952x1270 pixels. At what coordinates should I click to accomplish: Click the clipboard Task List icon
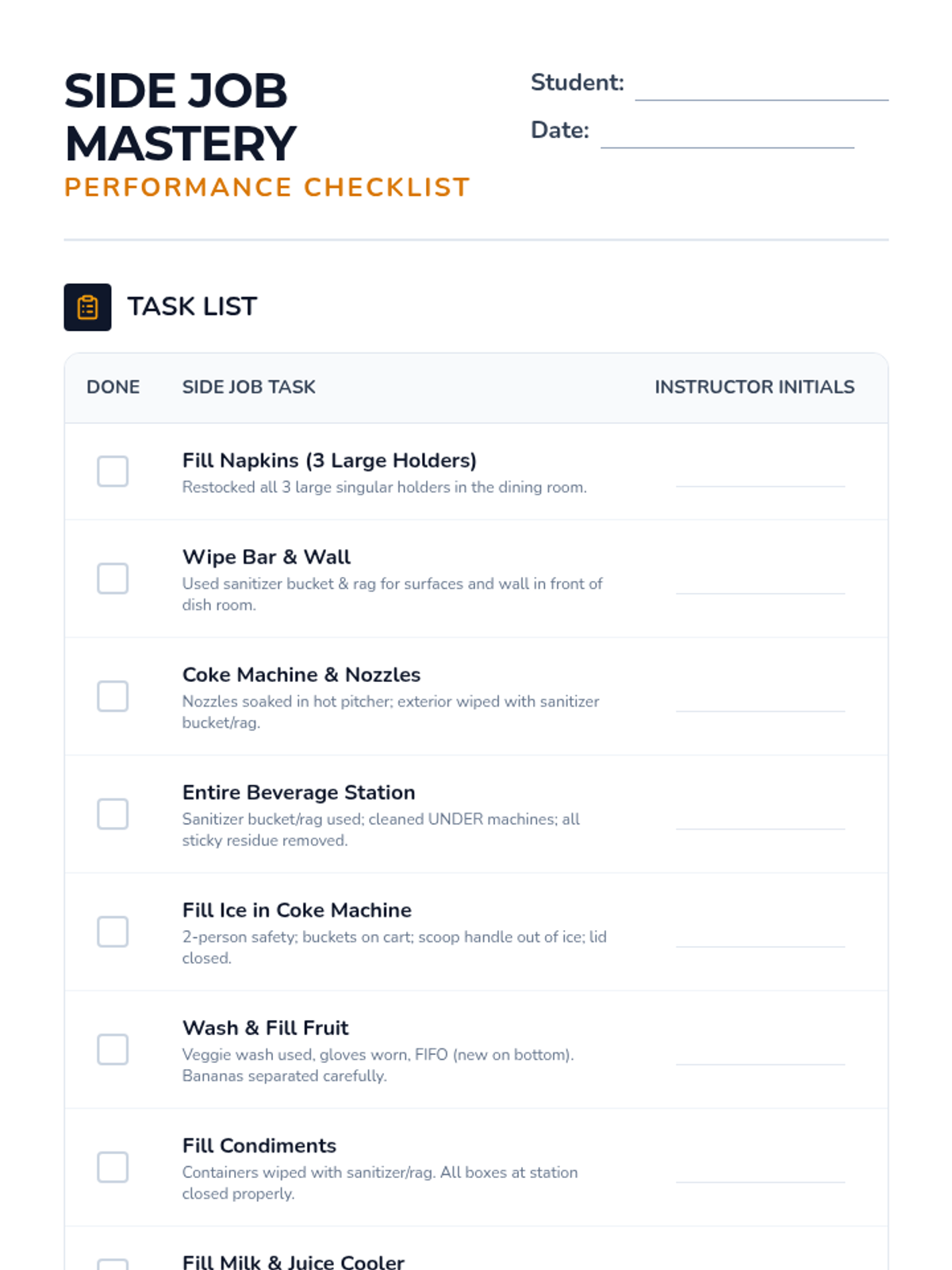click(87, 307)
